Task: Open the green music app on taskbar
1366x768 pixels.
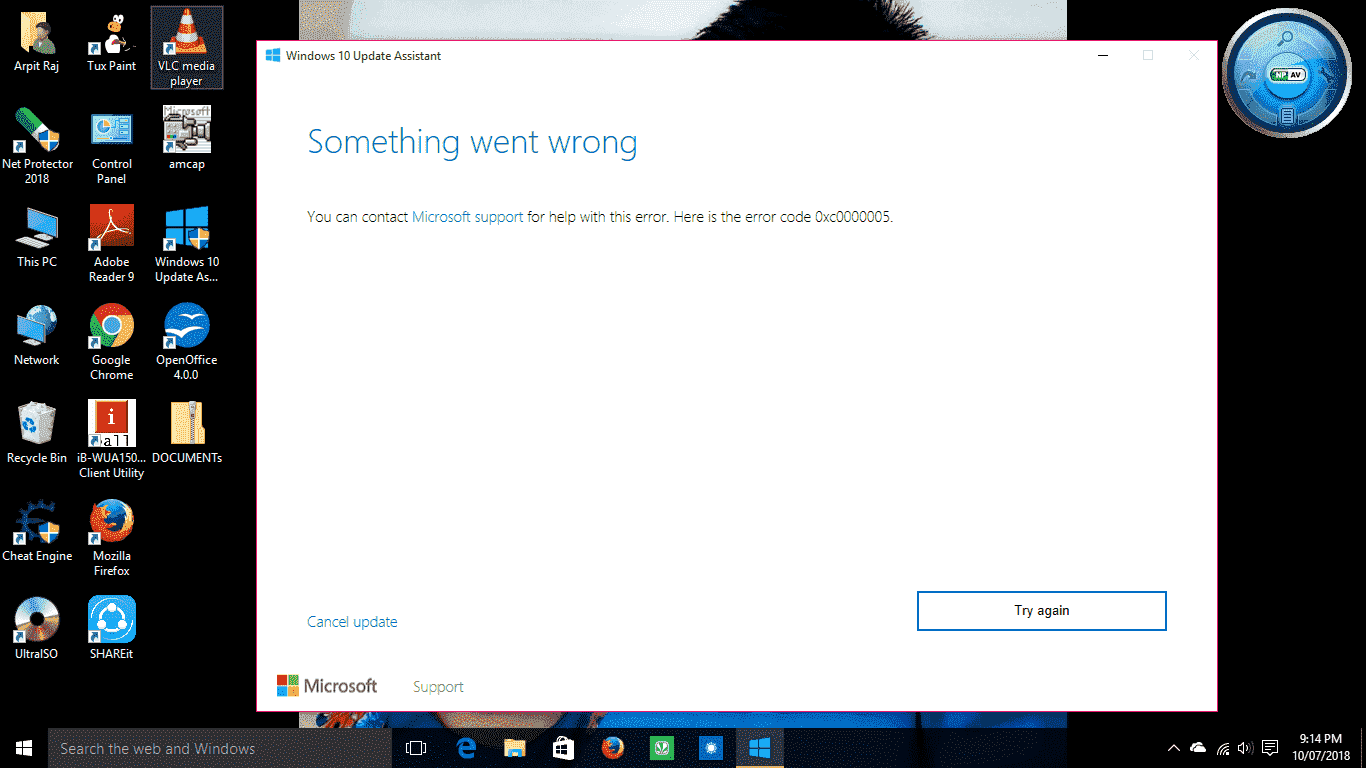Action: coord(661,748)
